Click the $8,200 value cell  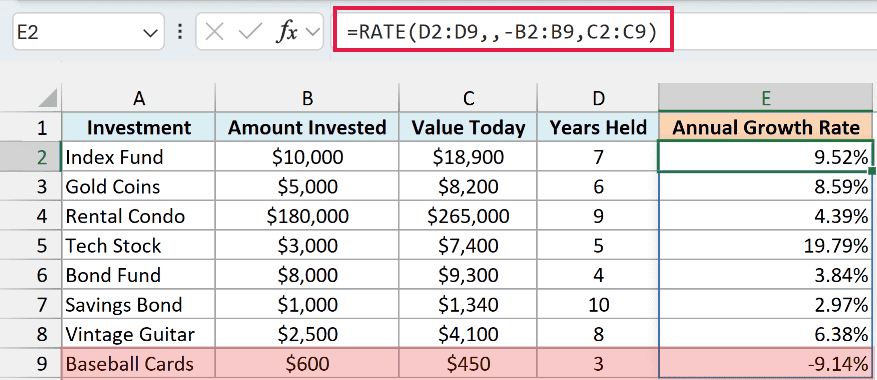(x=468, y=186)
